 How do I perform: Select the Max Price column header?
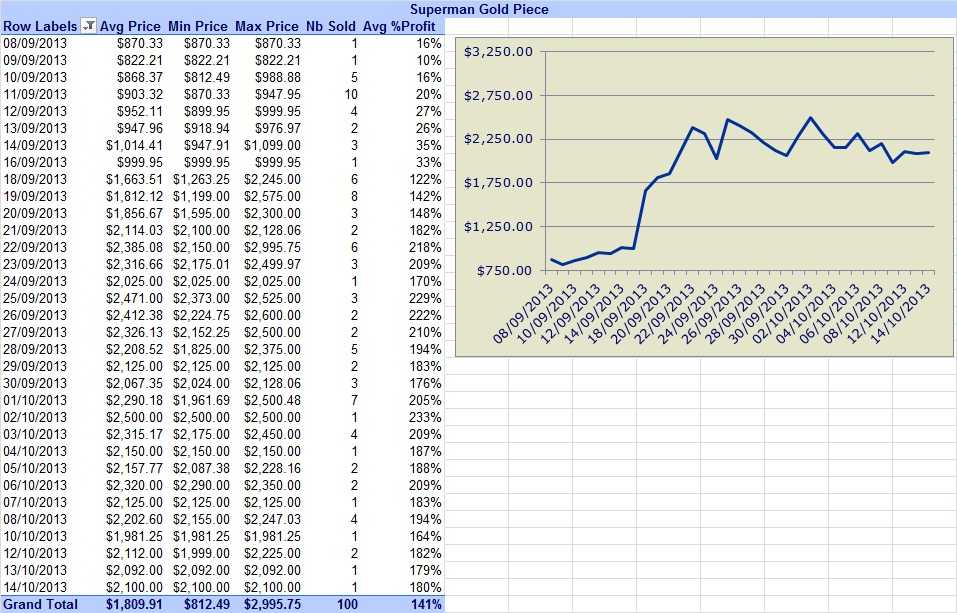pyautogui.click(x=267, y=26)
